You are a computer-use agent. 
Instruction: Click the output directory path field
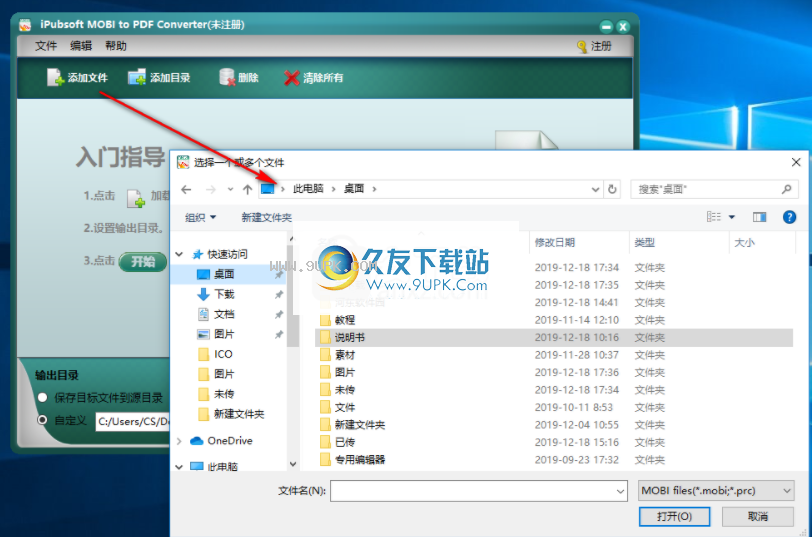(133, 421)
